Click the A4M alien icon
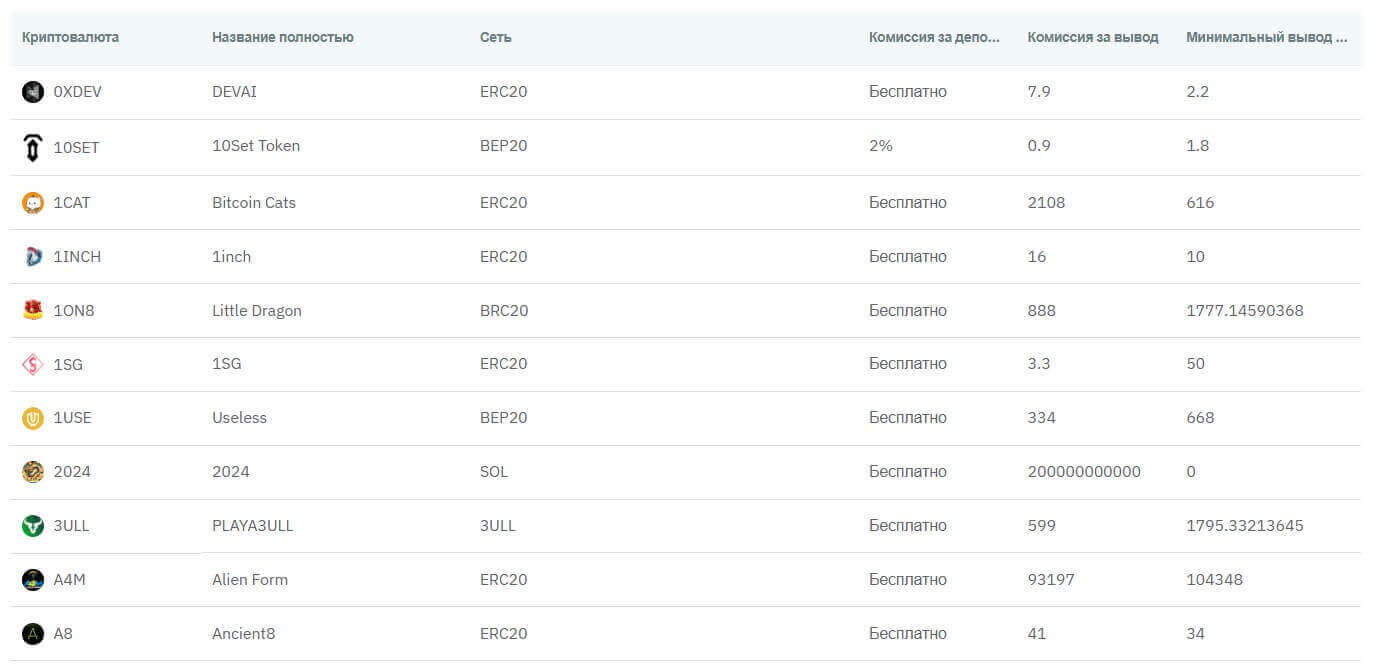 click(33, 580)
